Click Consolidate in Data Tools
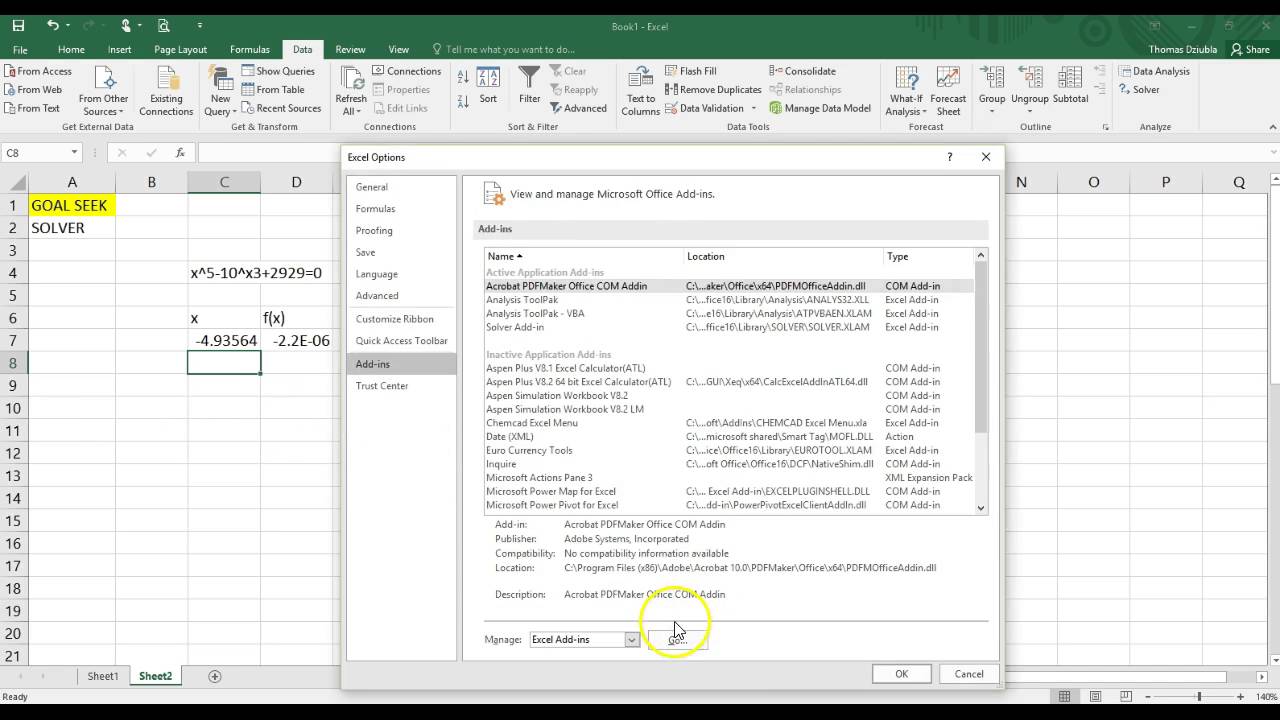 coord(802,71)
